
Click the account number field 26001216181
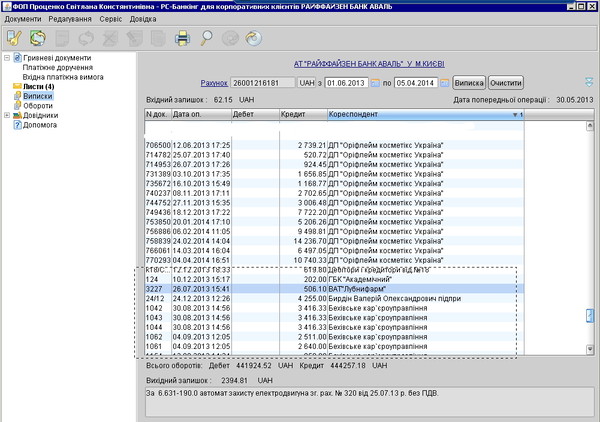coord(263,83)
